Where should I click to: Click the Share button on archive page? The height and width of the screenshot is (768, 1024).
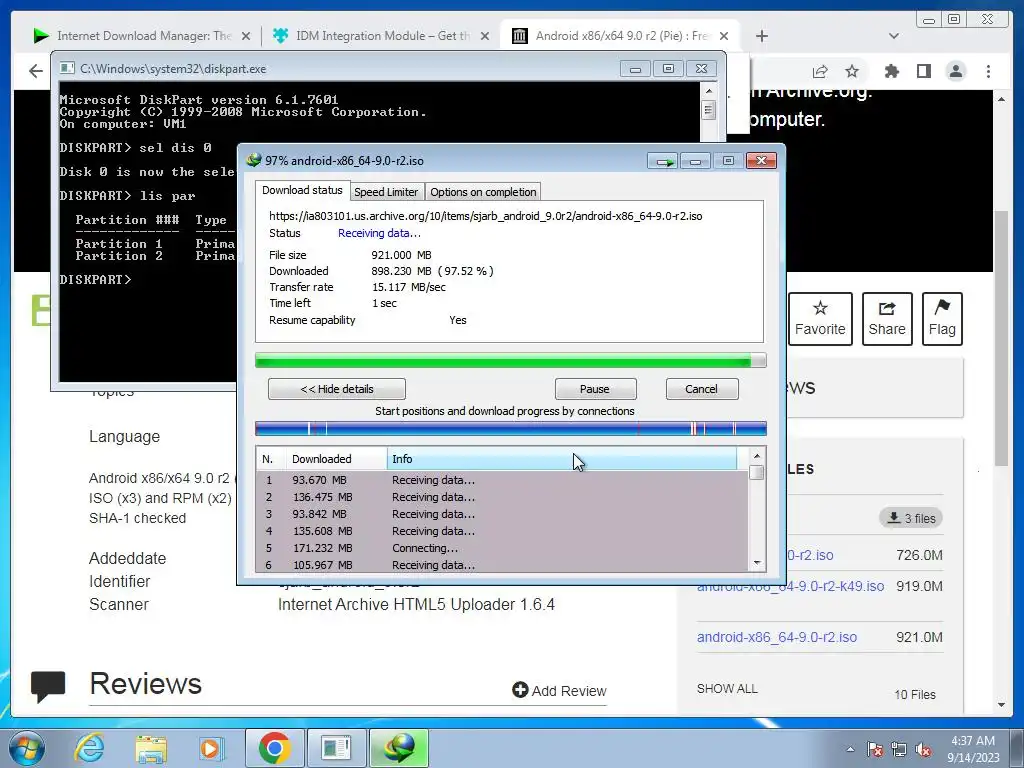[x=887, y=319]
